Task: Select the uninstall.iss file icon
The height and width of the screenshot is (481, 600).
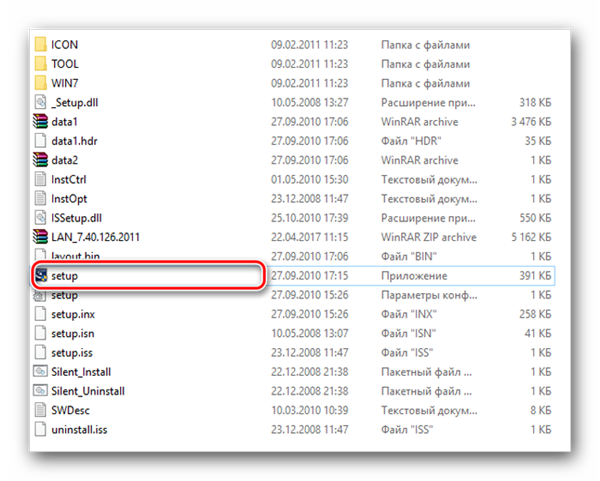Action: (40, 429)
